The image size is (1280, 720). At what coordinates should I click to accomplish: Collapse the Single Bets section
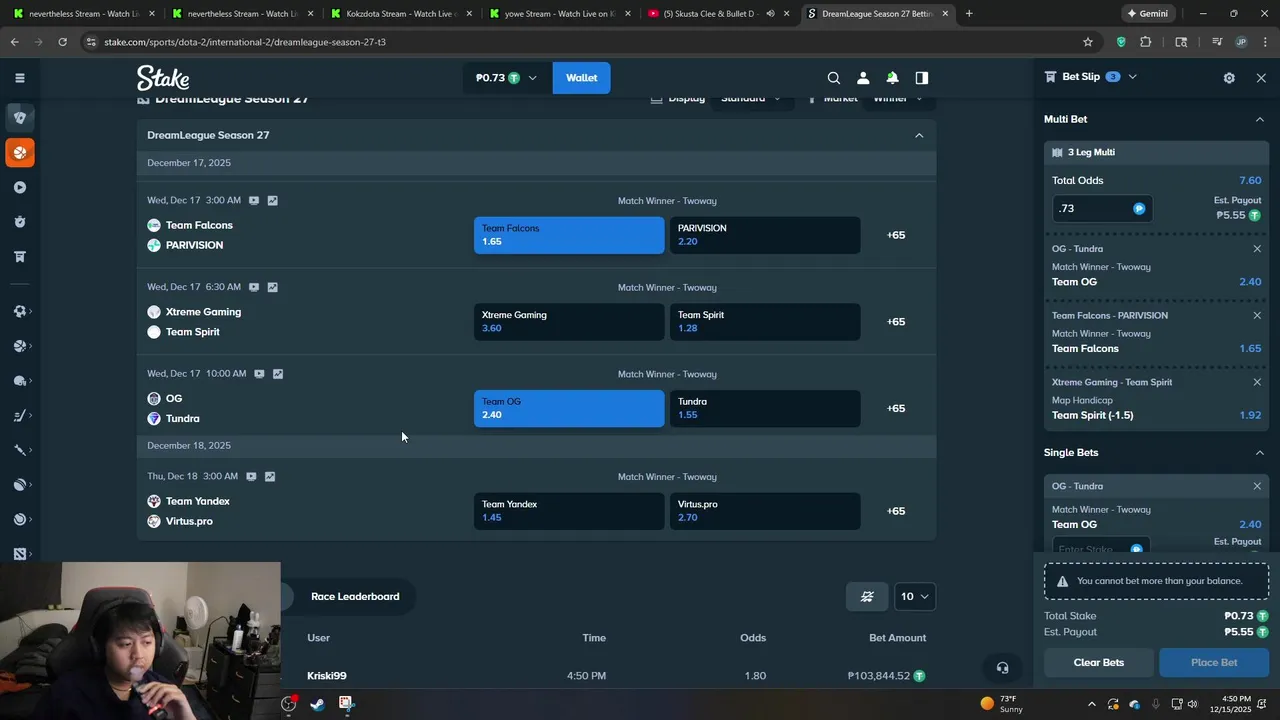(1259, 453)
